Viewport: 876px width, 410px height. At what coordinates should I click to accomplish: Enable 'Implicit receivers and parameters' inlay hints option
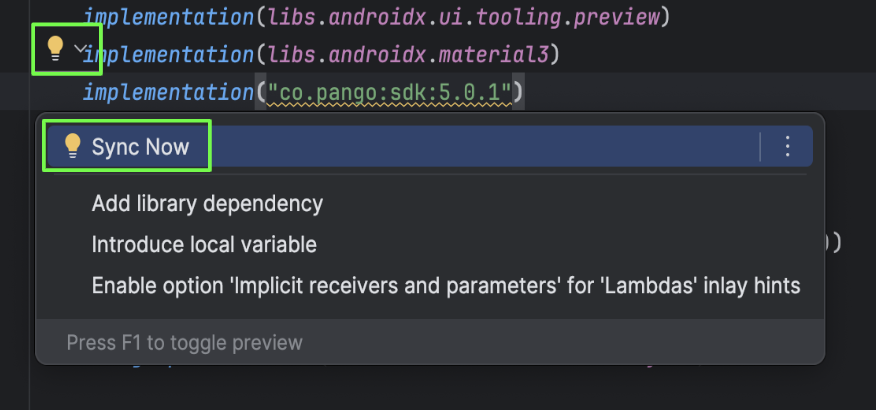pyautogui.click(x=446, y=286)
